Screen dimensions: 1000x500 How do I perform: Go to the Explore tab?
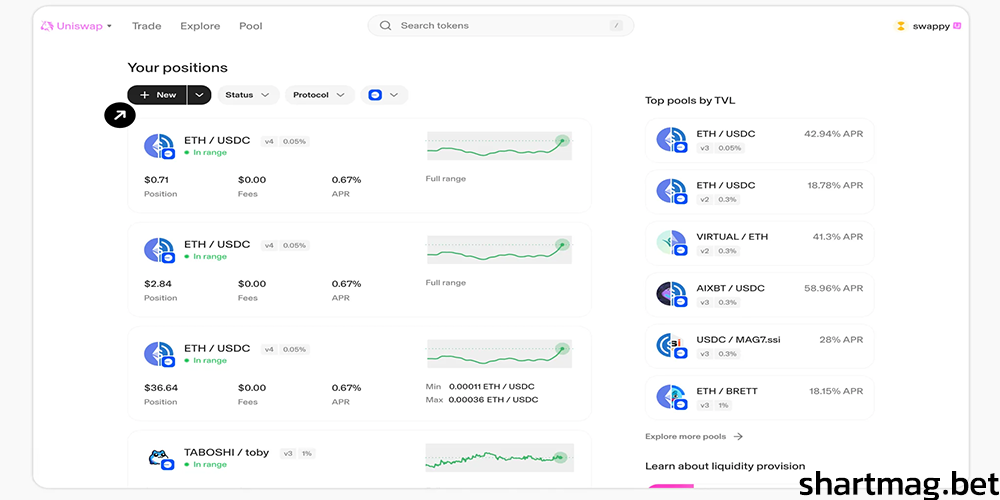point(200,26)
